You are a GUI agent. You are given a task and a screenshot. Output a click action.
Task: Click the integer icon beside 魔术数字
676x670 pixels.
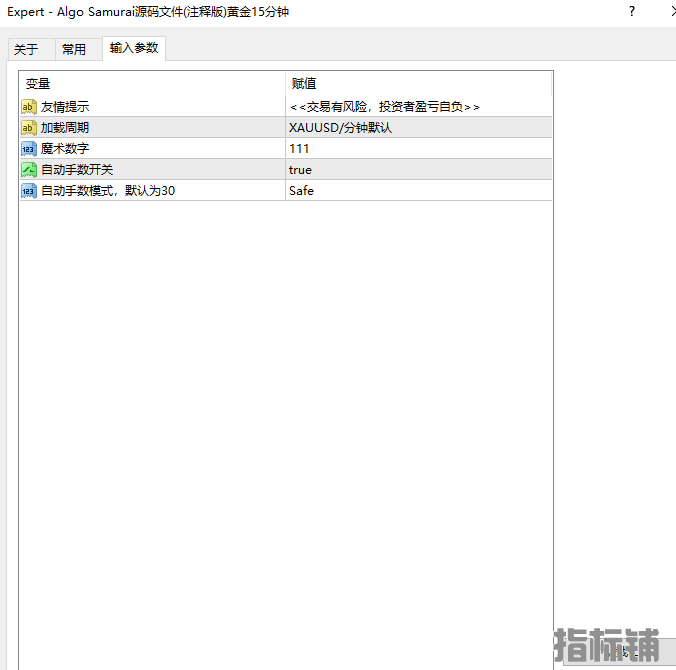28,149
